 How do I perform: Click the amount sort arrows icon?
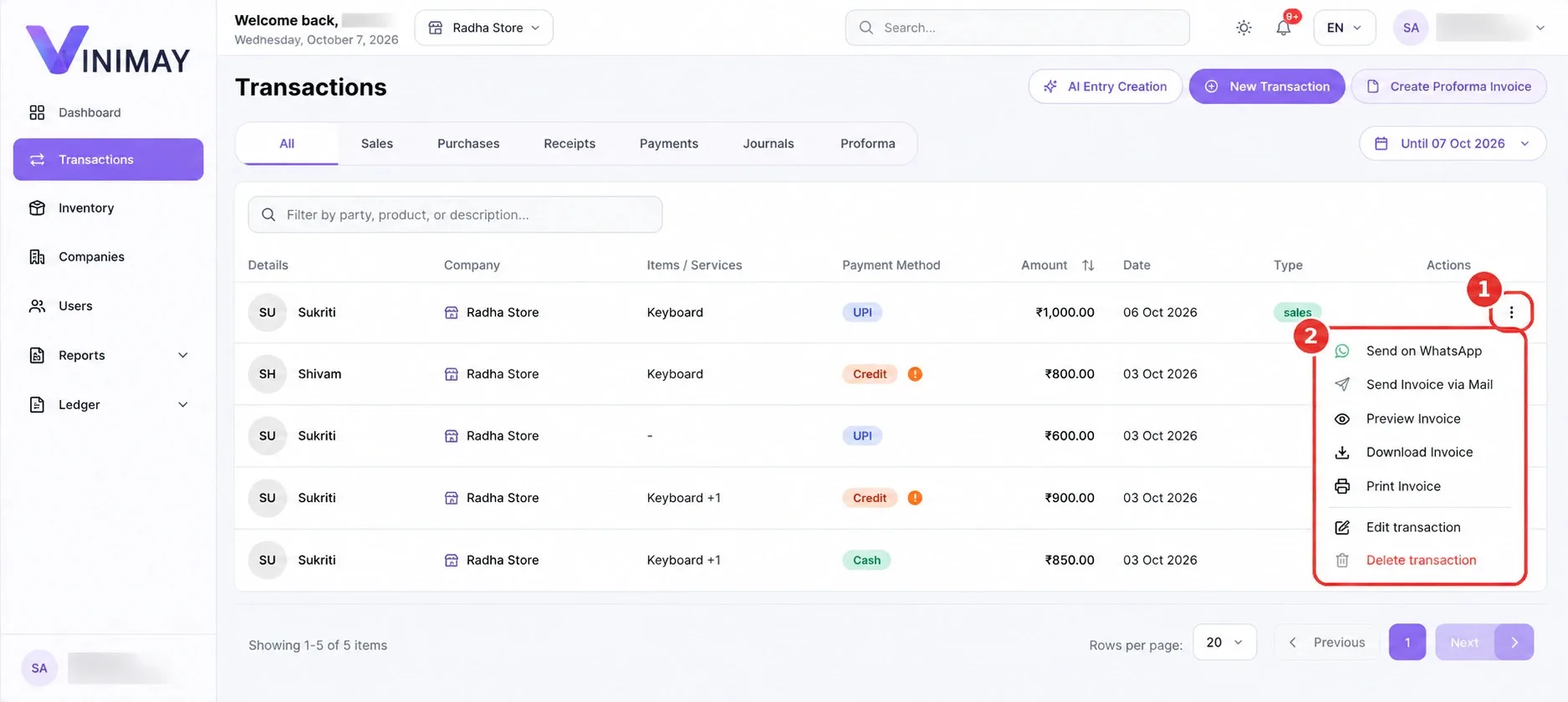pyautogui.click(x=1088, y=265)
